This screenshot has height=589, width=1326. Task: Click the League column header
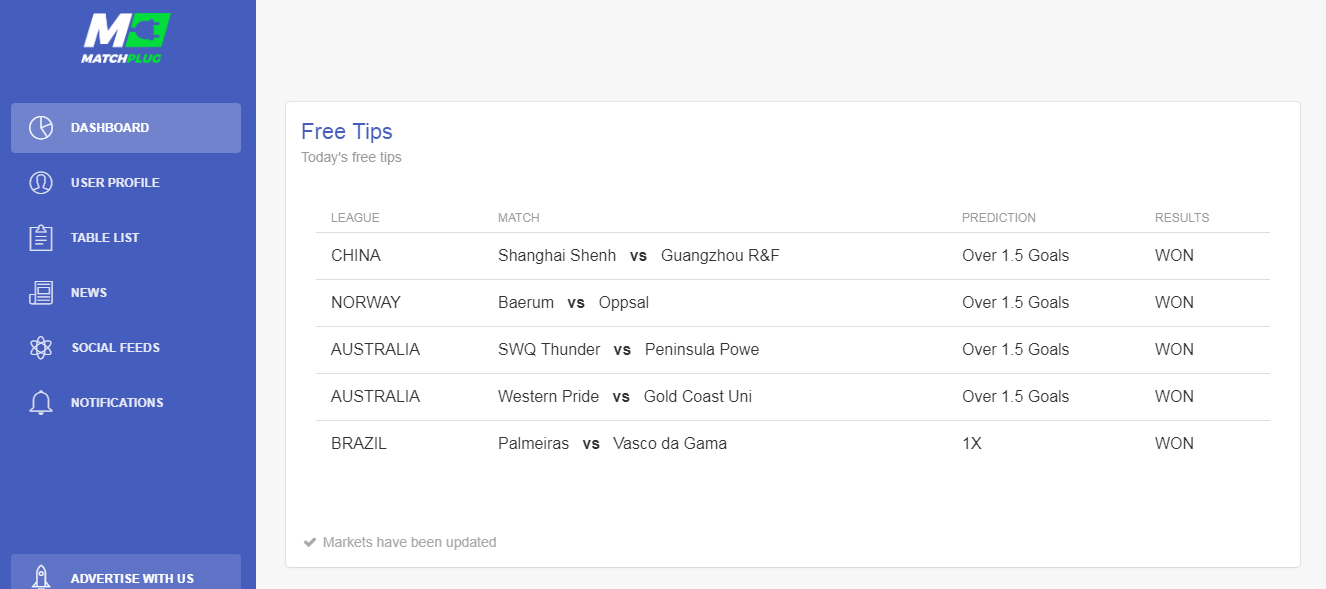(x=355, y=218)
